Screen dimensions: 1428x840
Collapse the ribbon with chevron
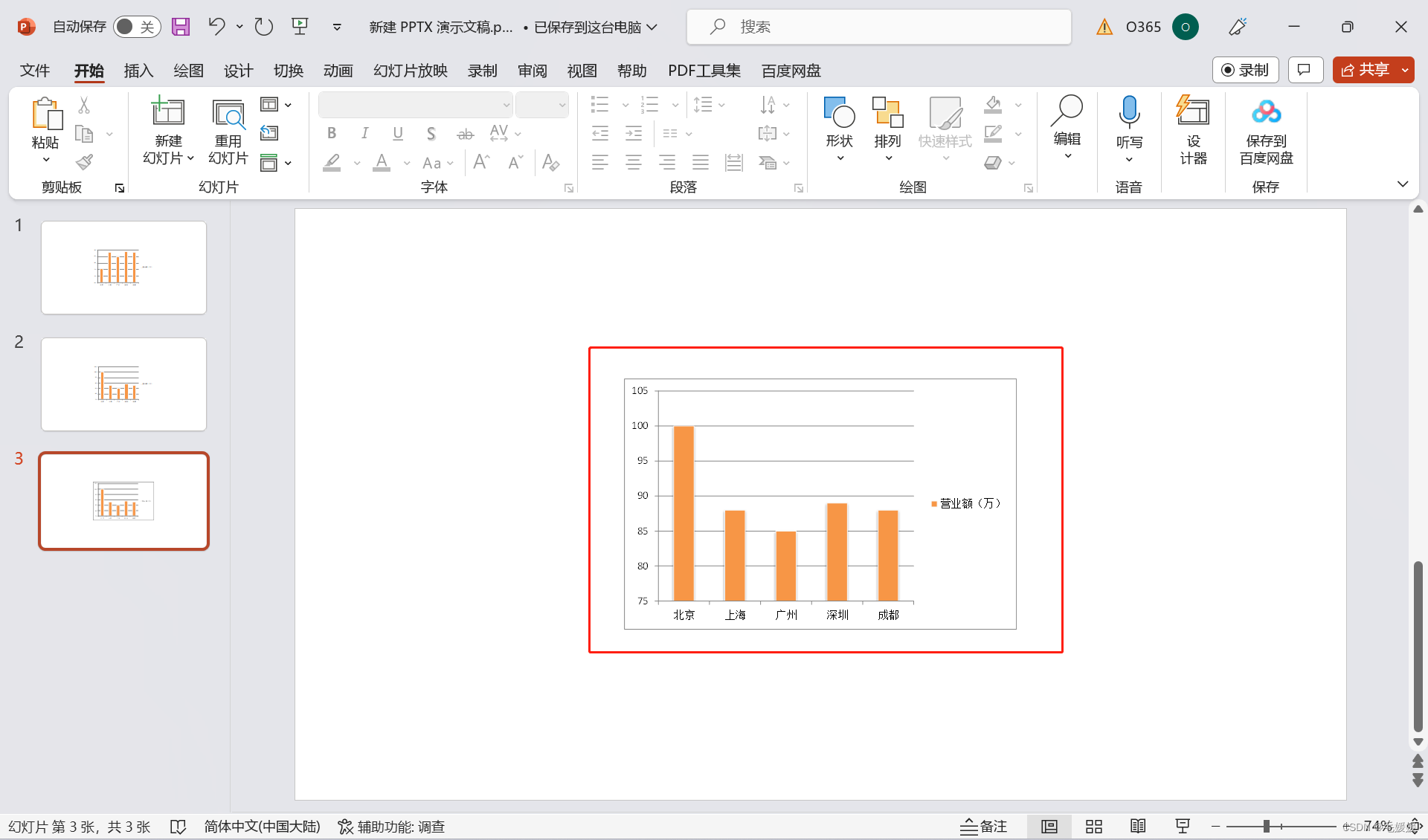click(x=1403, y=184)
